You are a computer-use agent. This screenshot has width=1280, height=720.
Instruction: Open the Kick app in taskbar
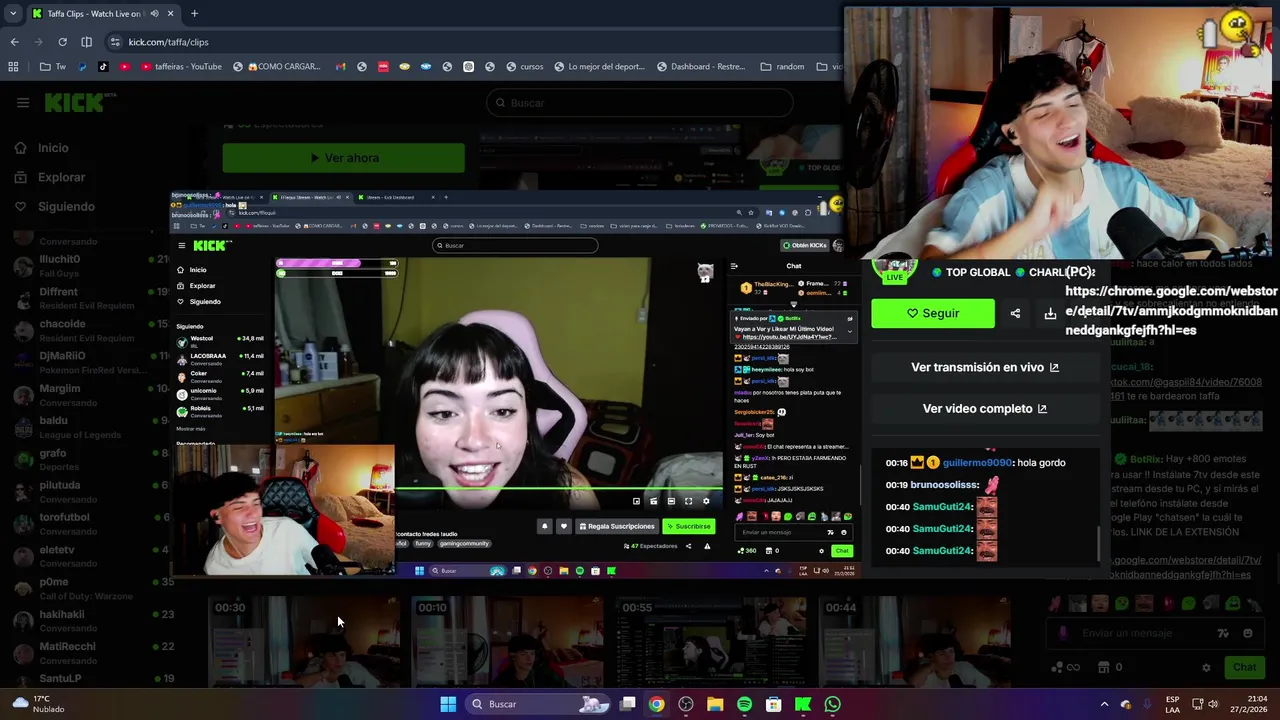point(803,704)
